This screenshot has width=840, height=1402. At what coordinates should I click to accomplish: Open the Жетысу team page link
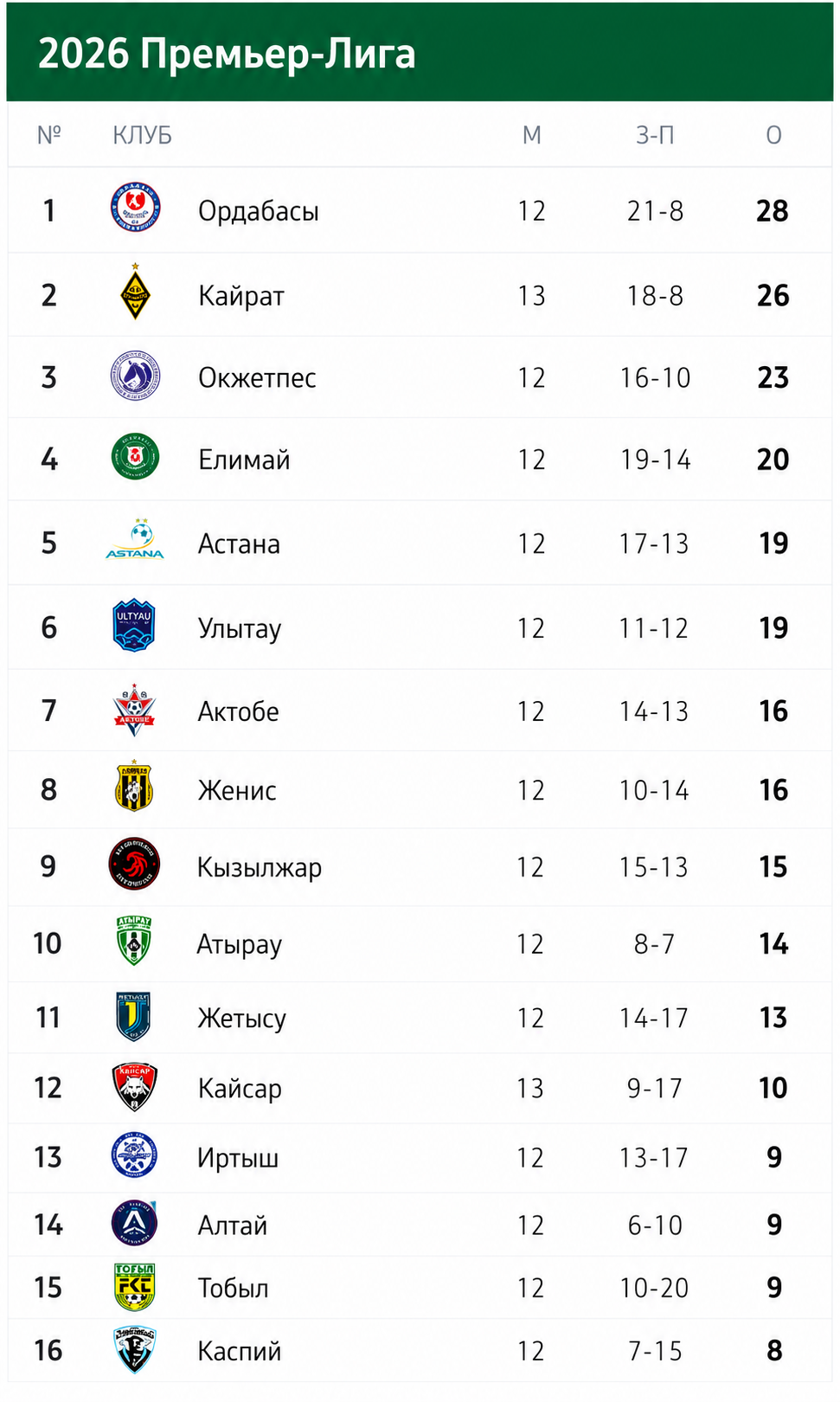point(242,1019)
